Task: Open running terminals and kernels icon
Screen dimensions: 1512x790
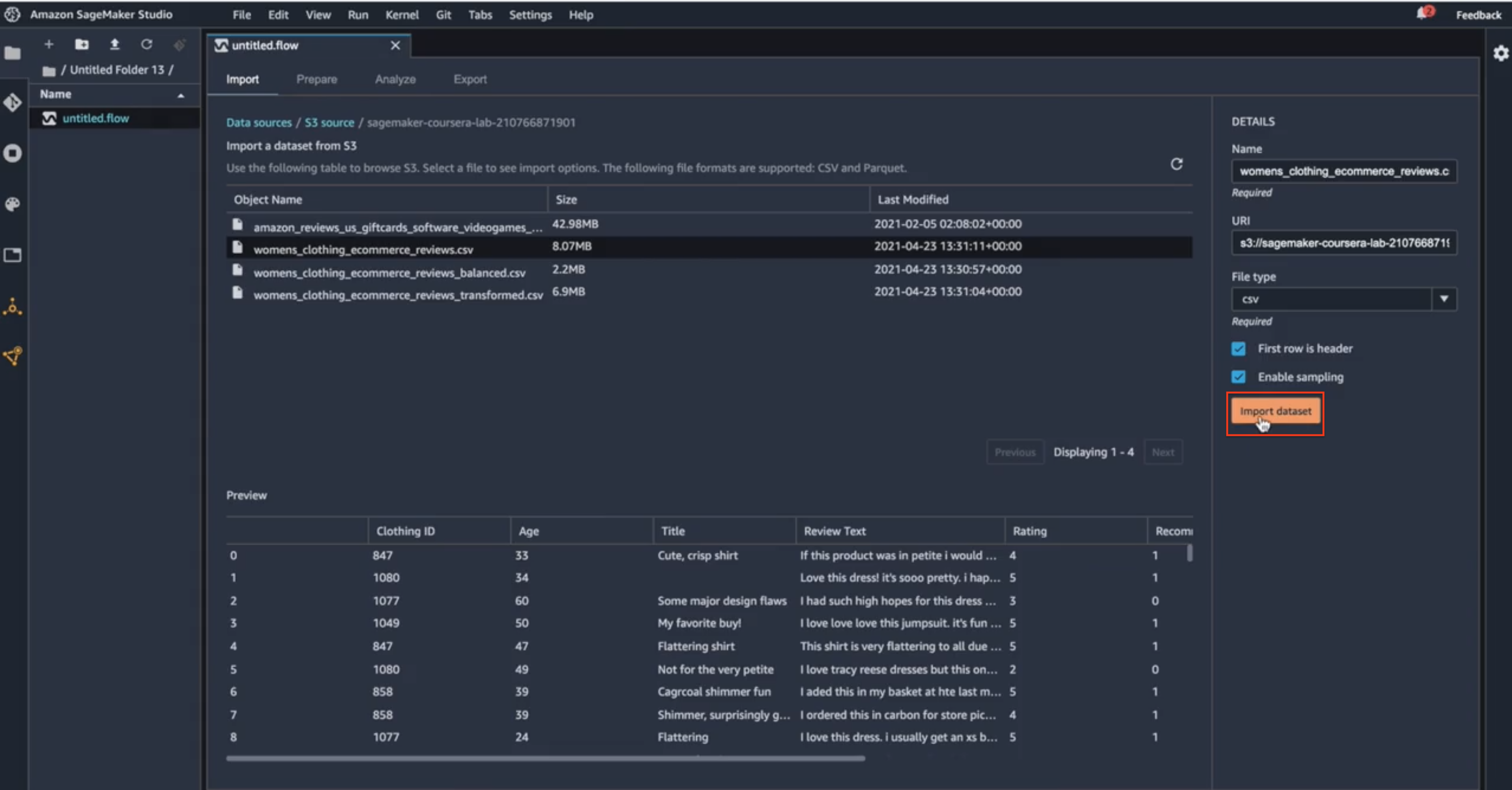Action: click(x=12, y=153)
